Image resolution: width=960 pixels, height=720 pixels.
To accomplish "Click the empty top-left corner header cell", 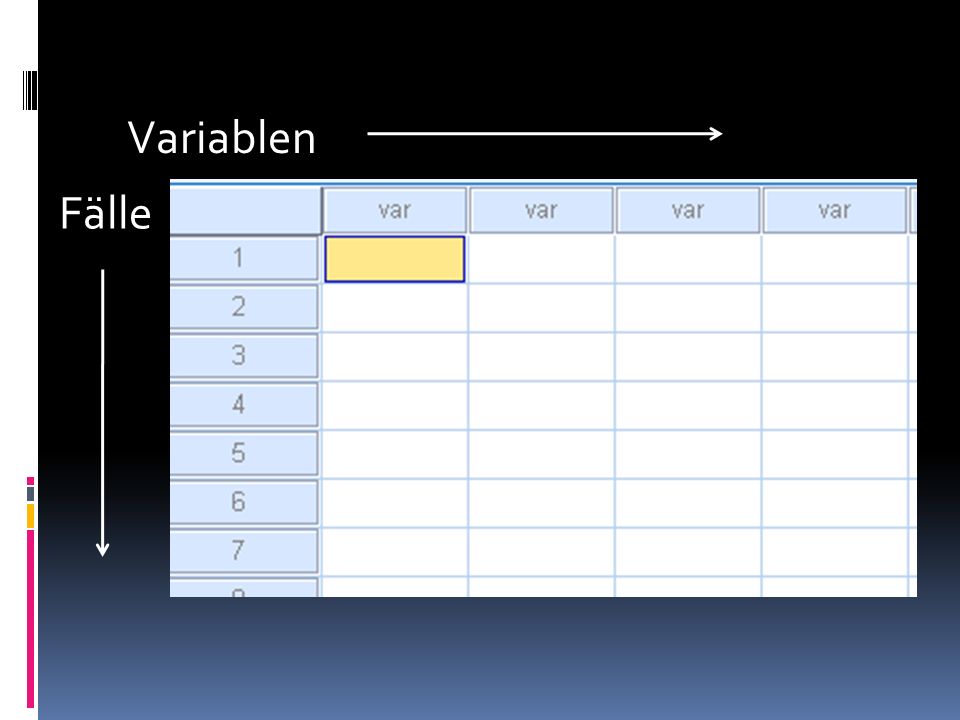I will (x=246, y=211).
